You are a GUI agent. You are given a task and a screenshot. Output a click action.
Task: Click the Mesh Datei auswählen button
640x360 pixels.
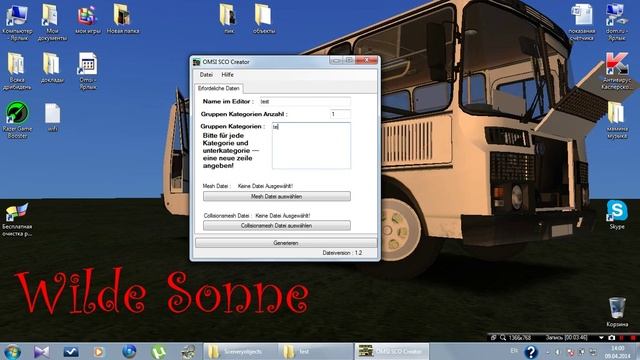tap(277, 196)
